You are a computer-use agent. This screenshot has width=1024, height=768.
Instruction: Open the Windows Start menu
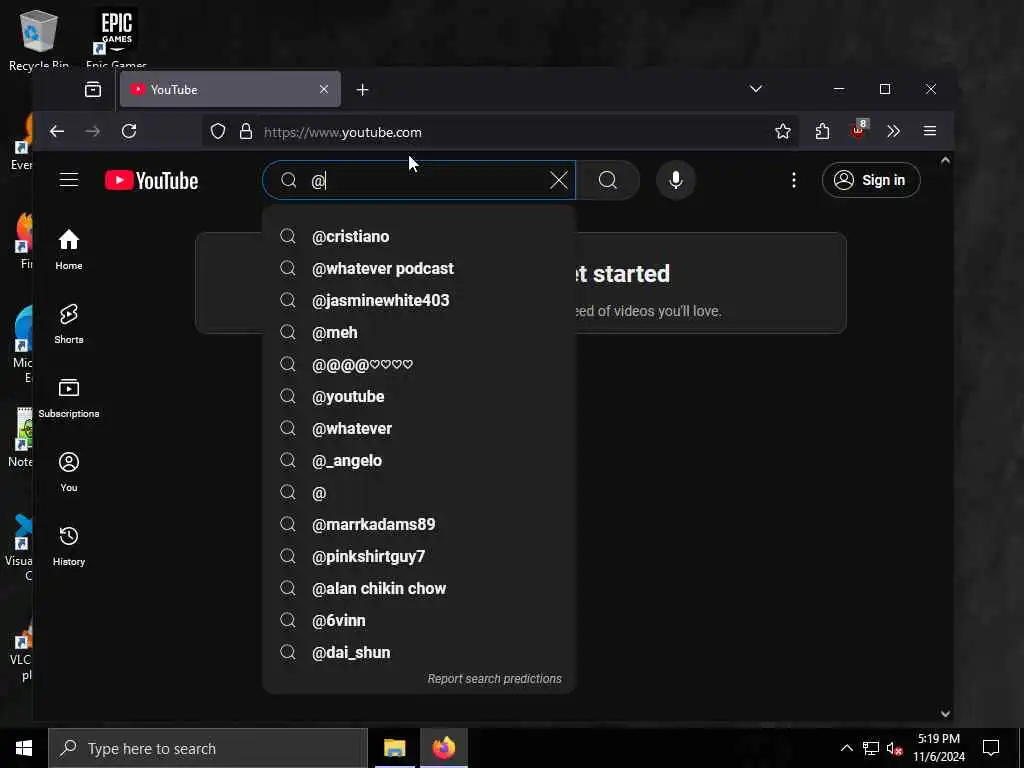point(24,748)
